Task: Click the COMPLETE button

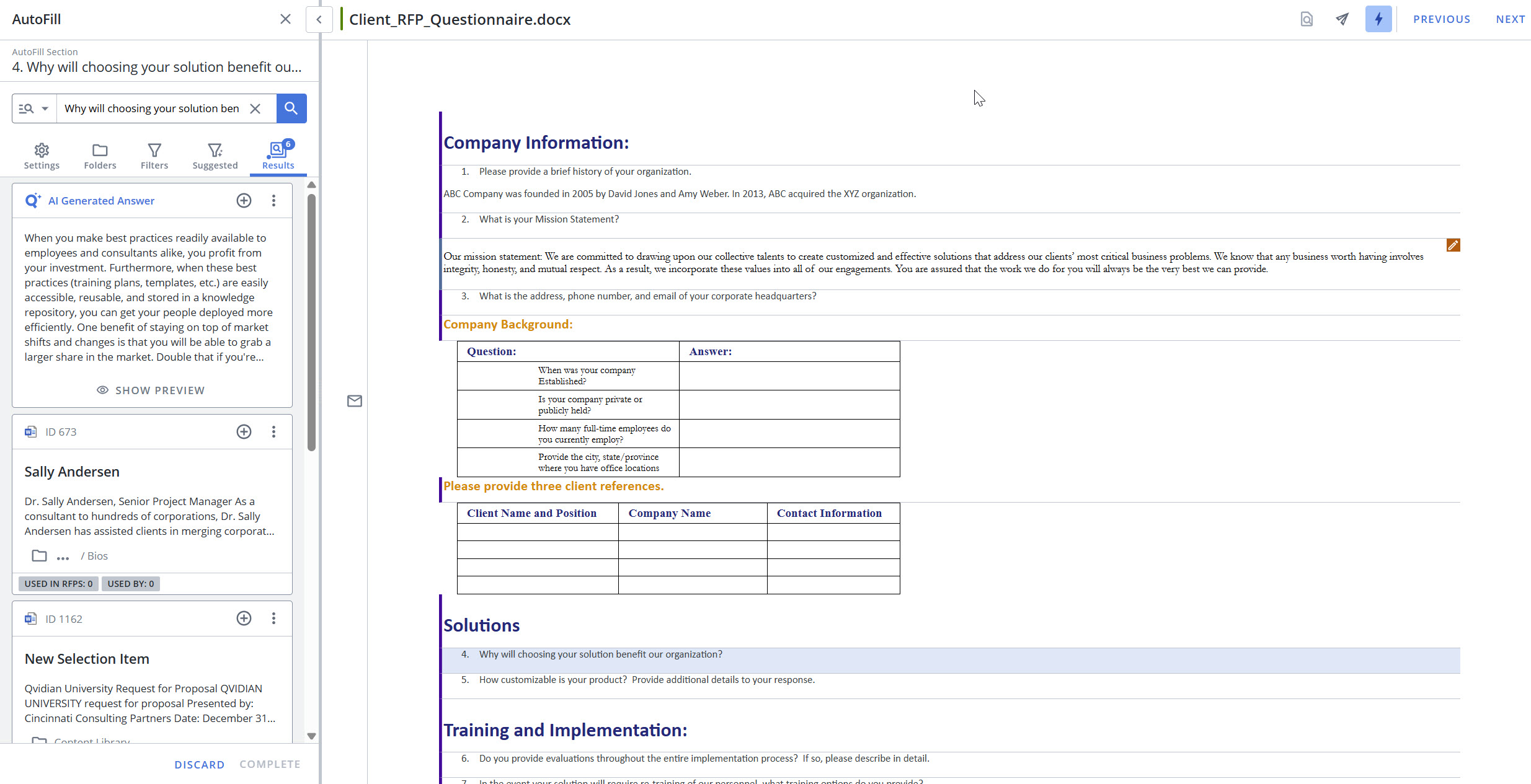Action: (x=270, y=764)
